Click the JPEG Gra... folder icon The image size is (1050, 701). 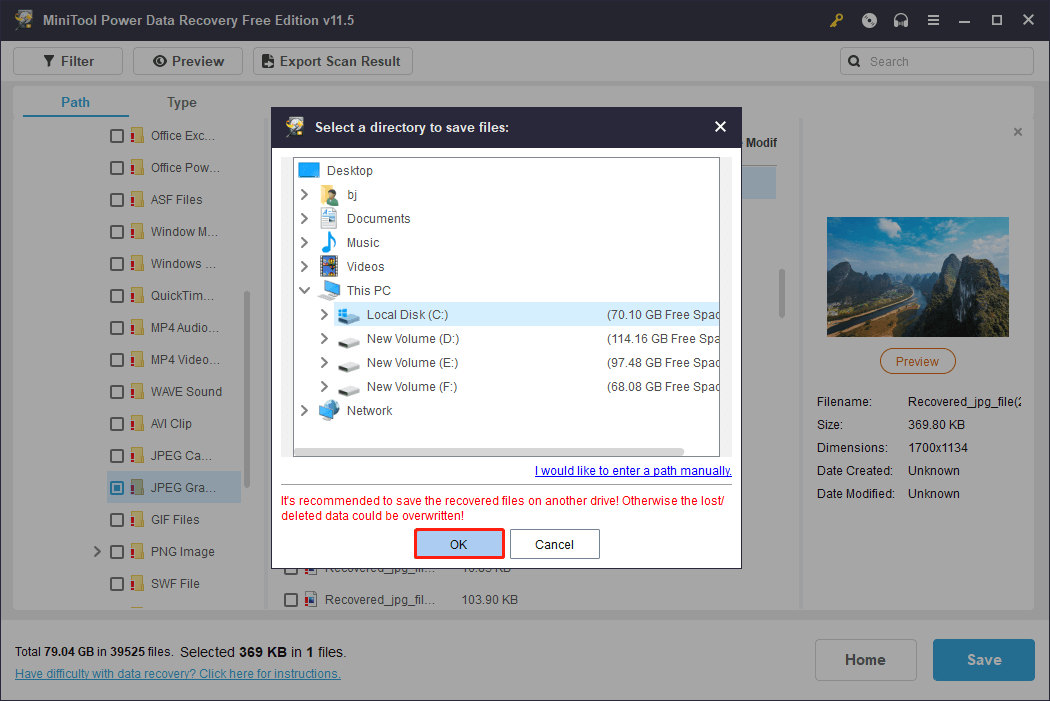(137, 487)
